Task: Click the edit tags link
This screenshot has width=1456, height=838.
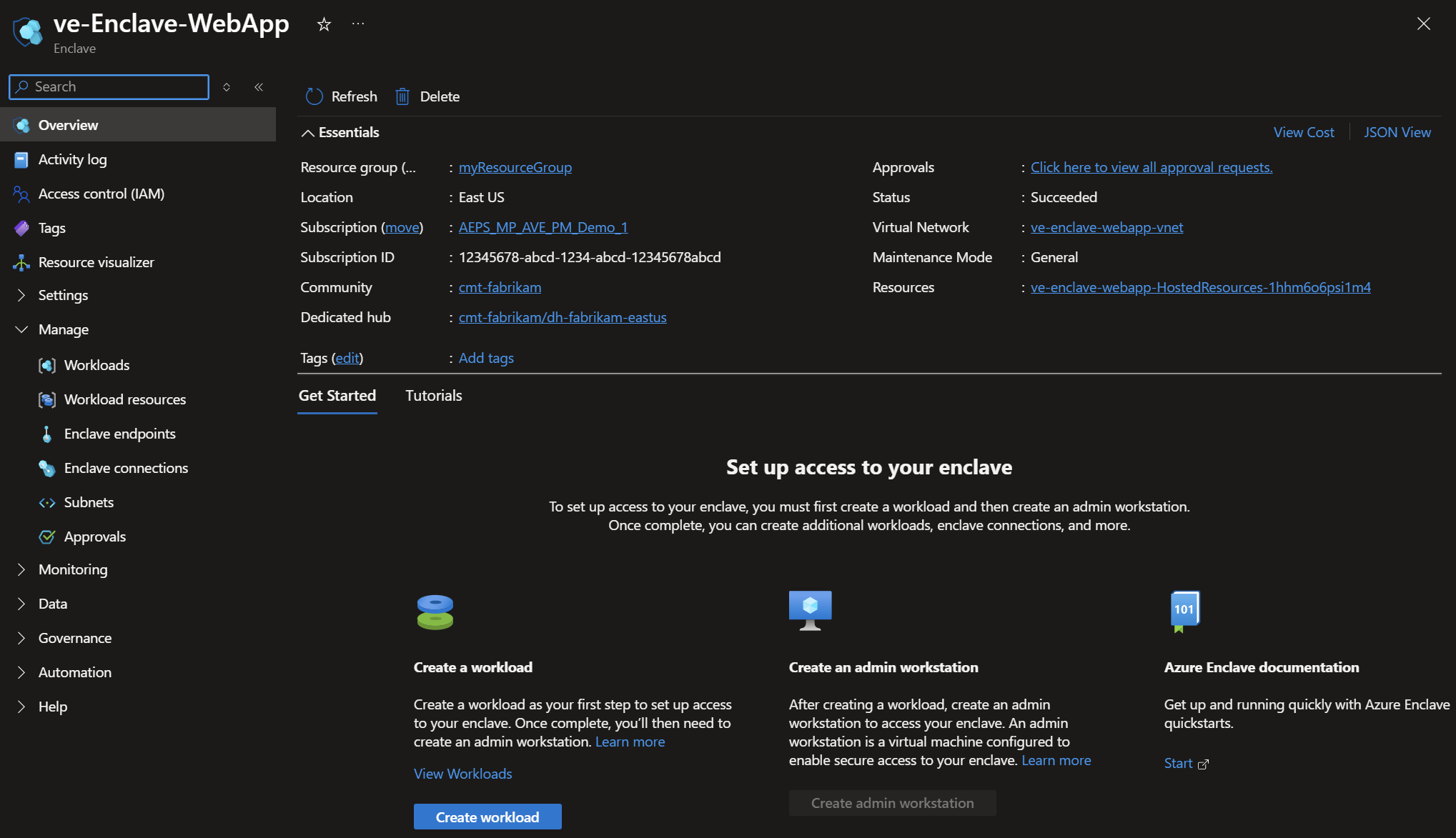Action: pos(347,358)
